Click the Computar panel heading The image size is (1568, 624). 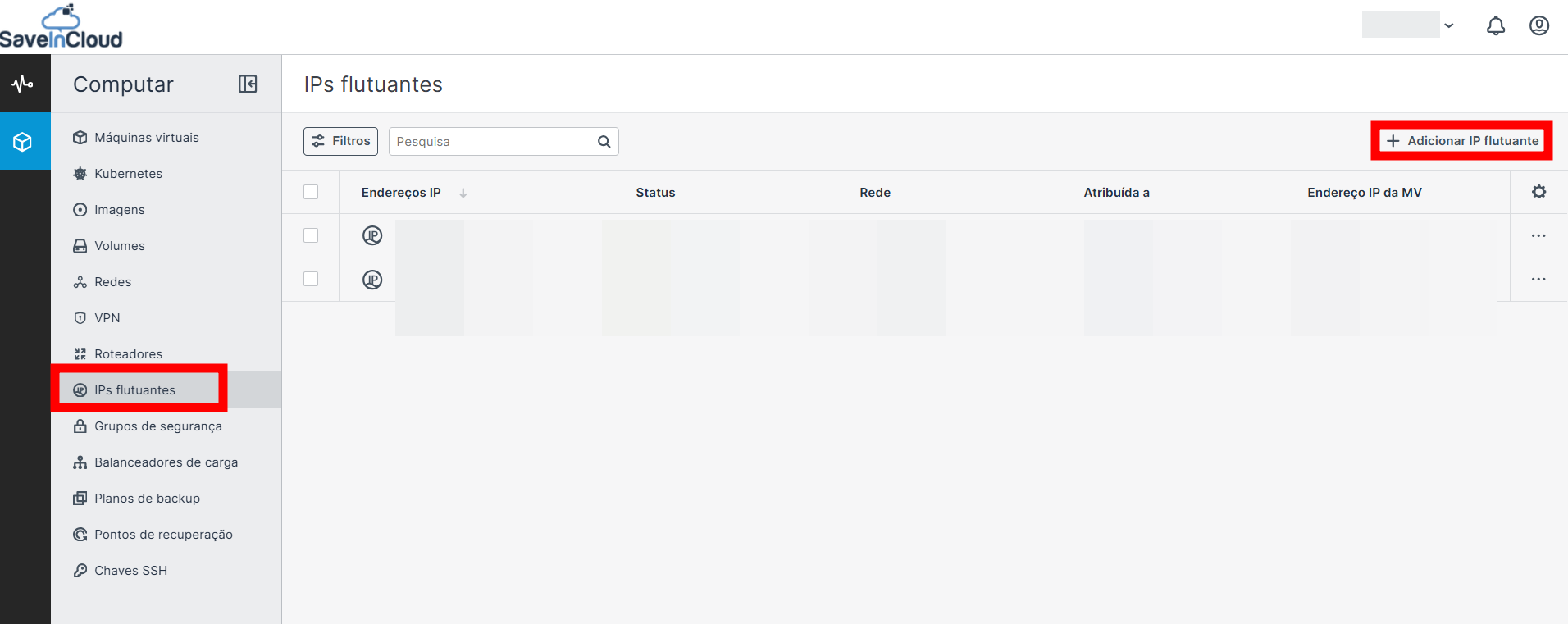pyautogui.click(x=123, y=84)
